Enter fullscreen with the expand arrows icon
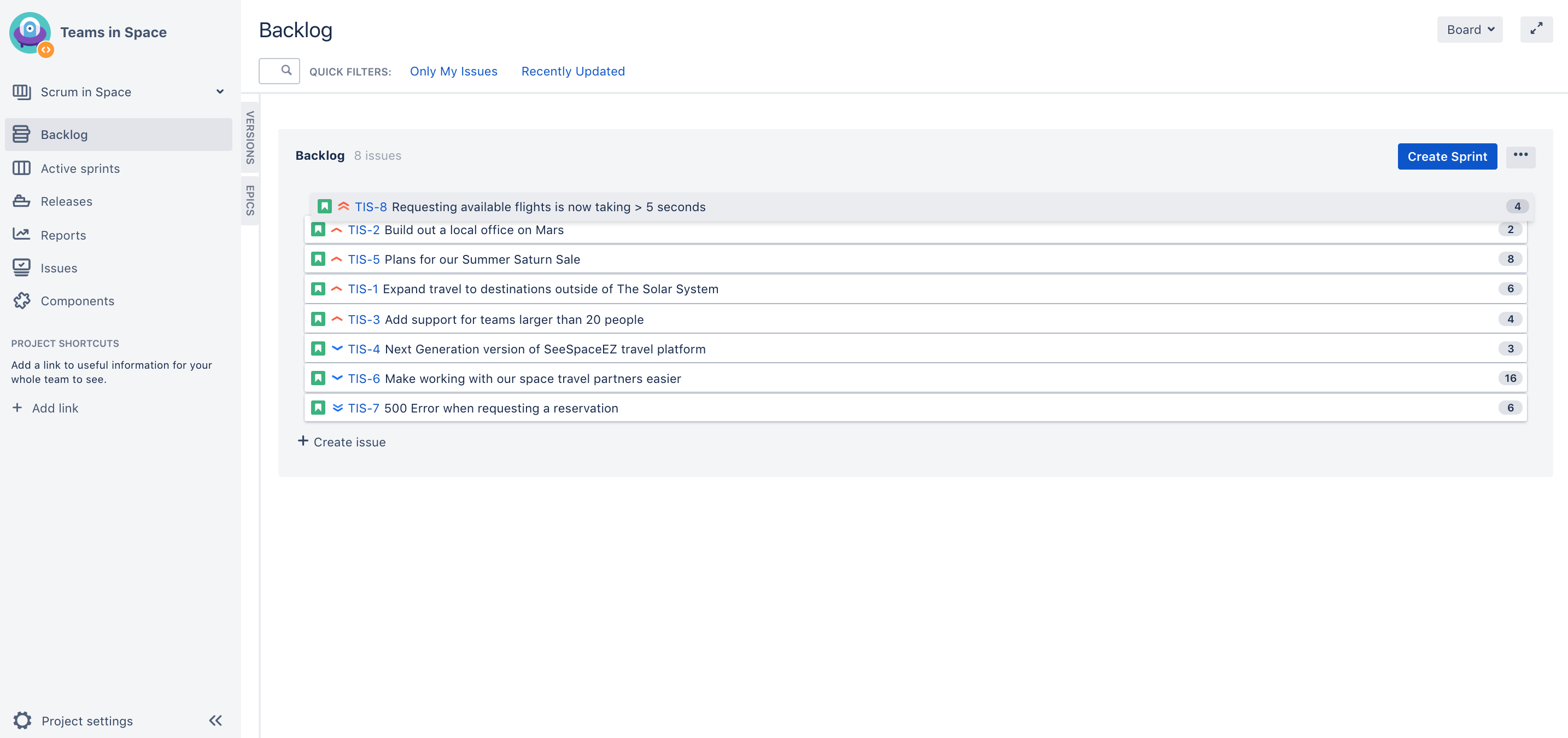 click(x=1536, y=29)
